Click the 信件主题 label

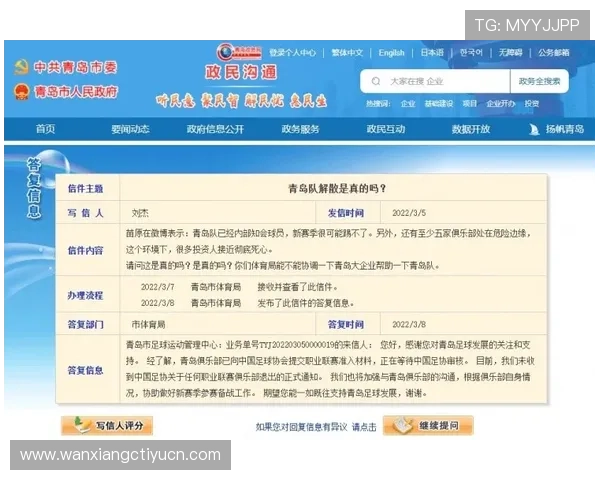pos(85,189)
